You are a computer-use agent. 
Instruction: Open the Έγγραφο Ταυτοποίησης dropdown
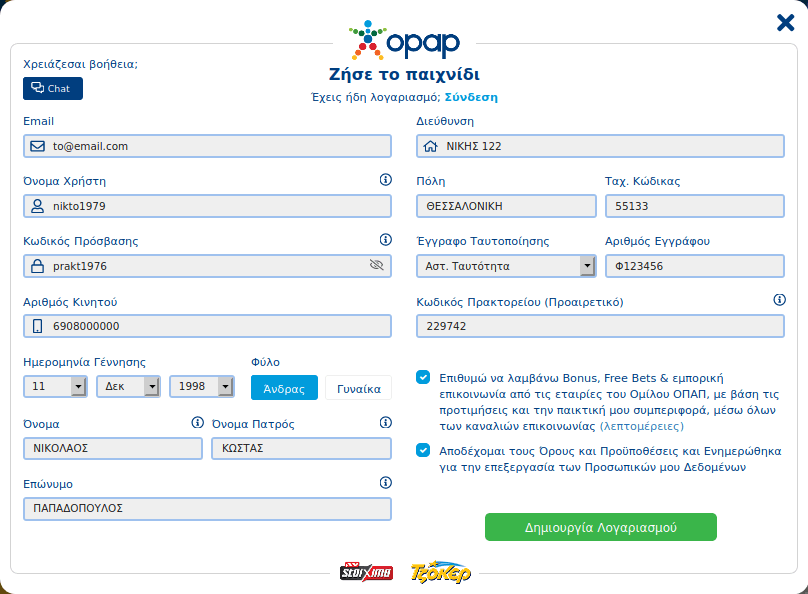tap(506, 266)
